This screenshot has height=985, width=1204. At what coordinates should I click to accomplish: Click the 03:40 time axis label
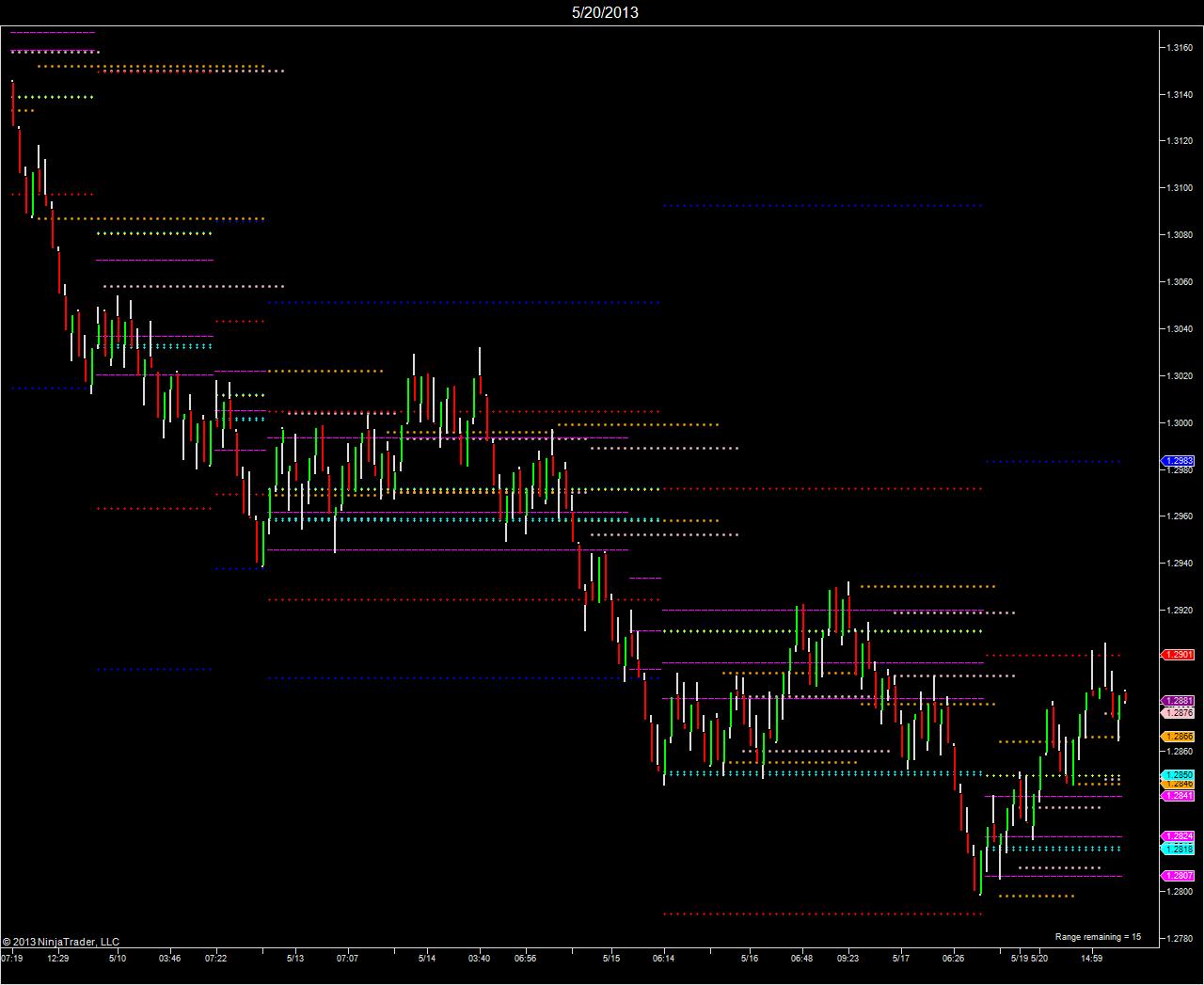(479, 959)
